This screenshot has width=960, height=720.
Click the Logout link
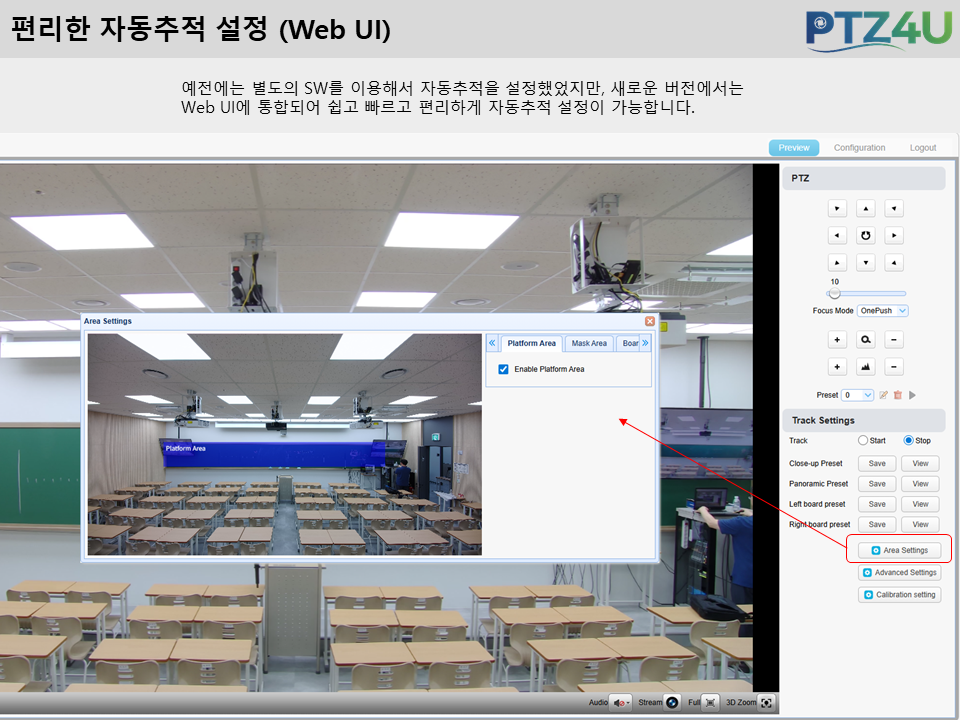923,148
